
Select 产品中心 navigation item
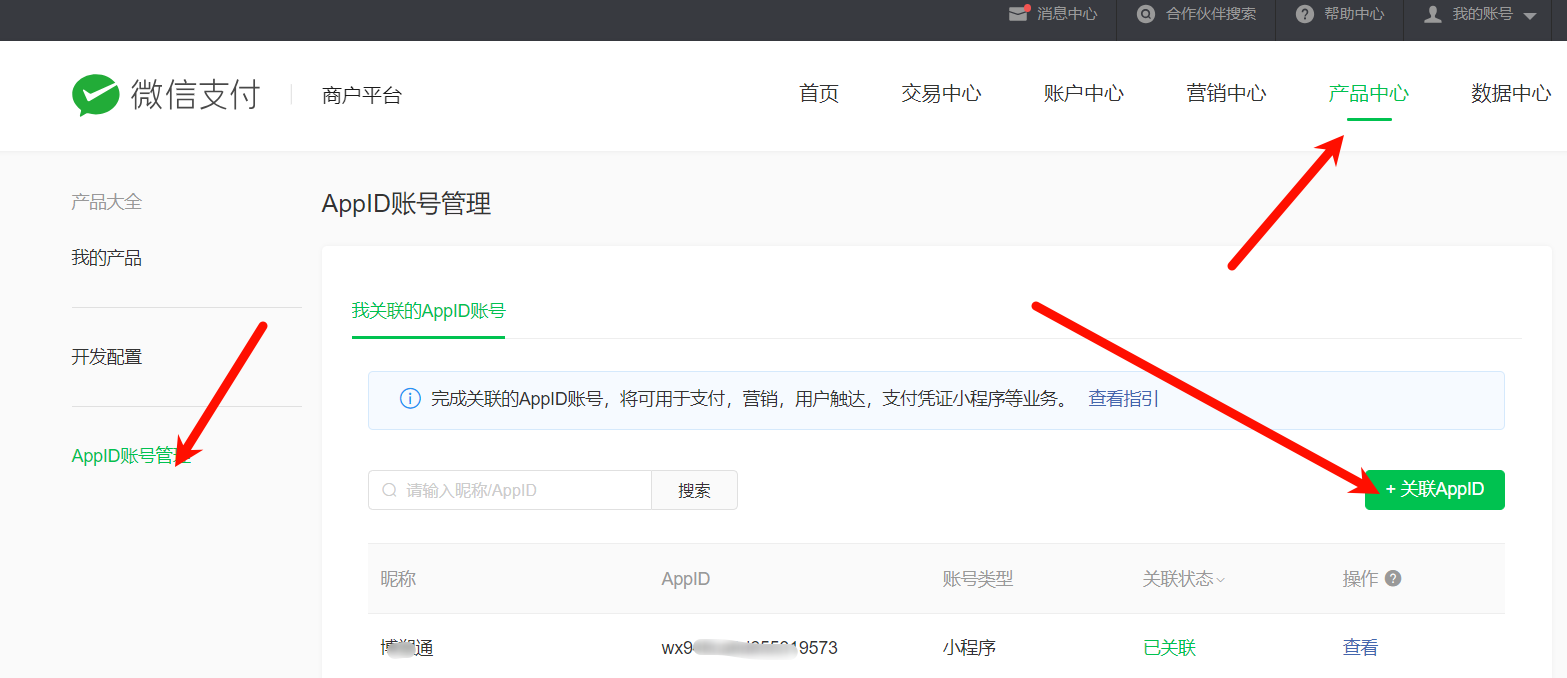pos(1369,94)
